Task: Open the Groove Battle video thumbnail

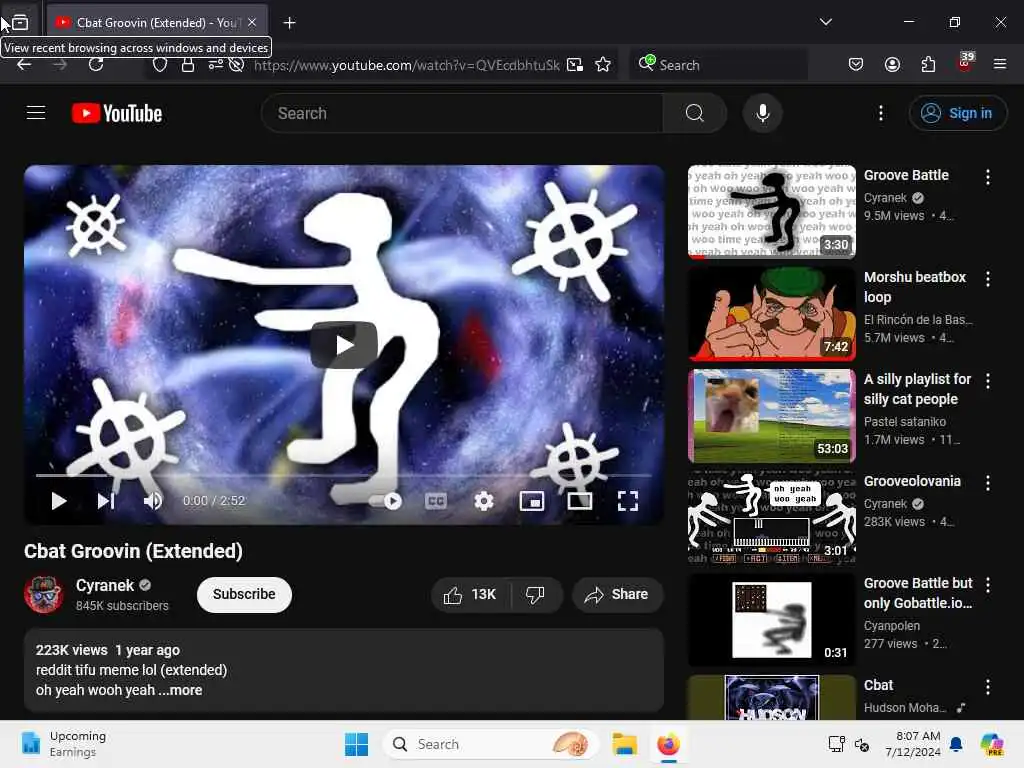Action: tap(771, 212)
